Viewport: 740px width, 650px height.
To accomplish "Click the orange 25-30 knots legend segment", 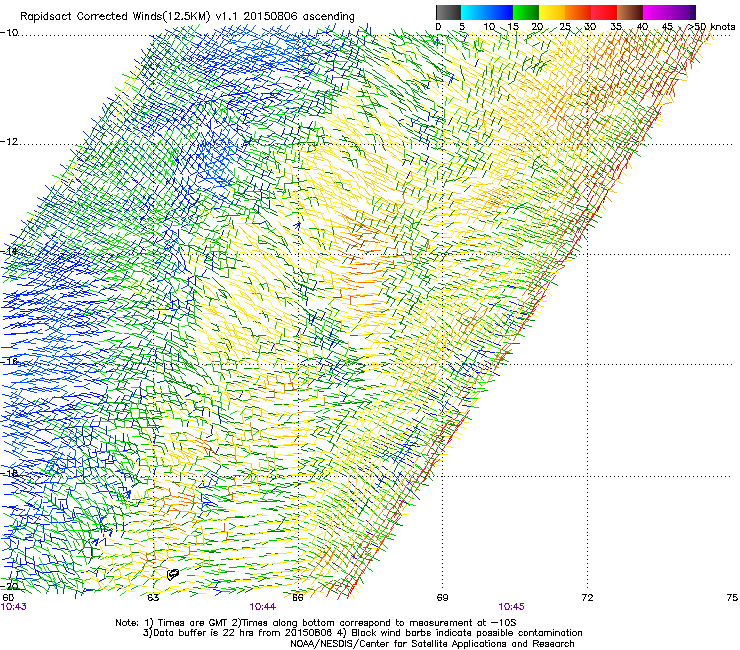I will tap(578, 12).
